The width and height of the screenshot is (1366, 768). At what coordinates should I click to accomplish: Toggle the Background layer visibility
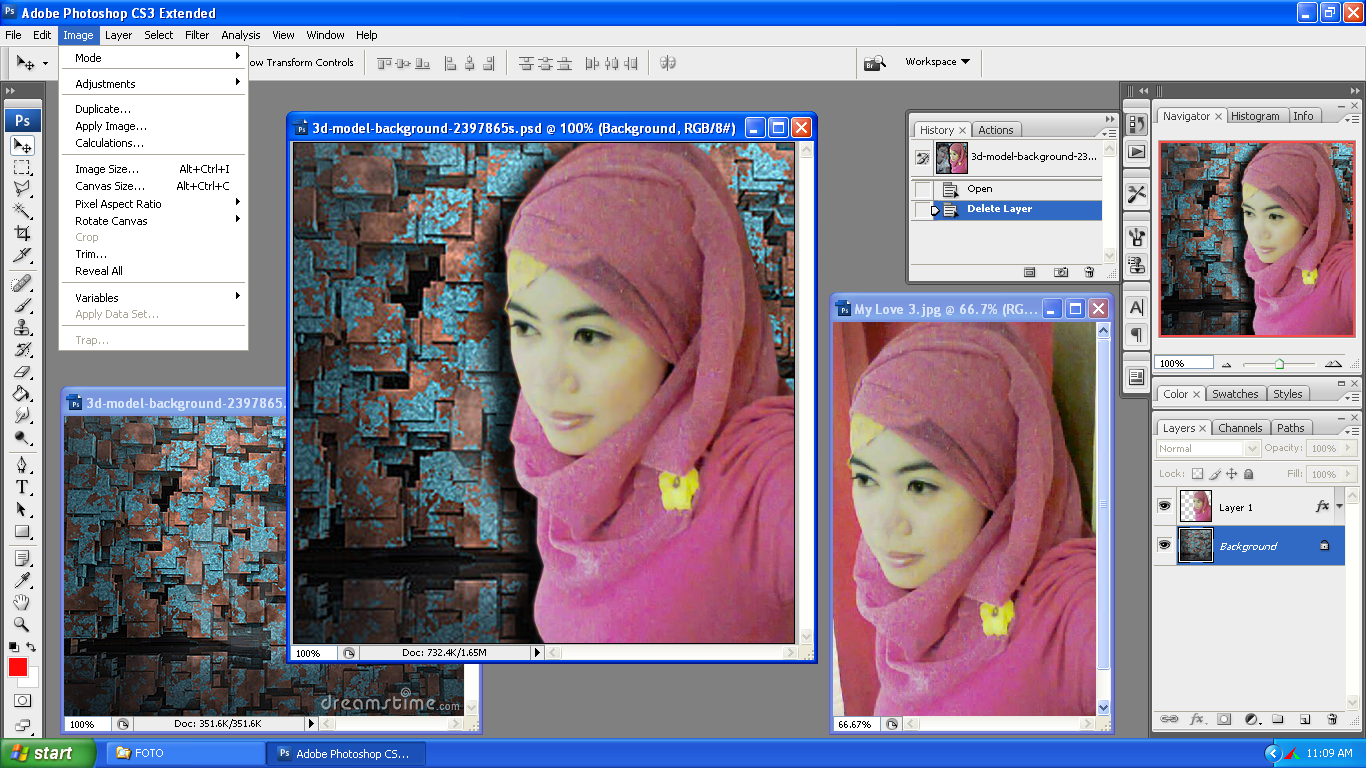point(1167,545)
